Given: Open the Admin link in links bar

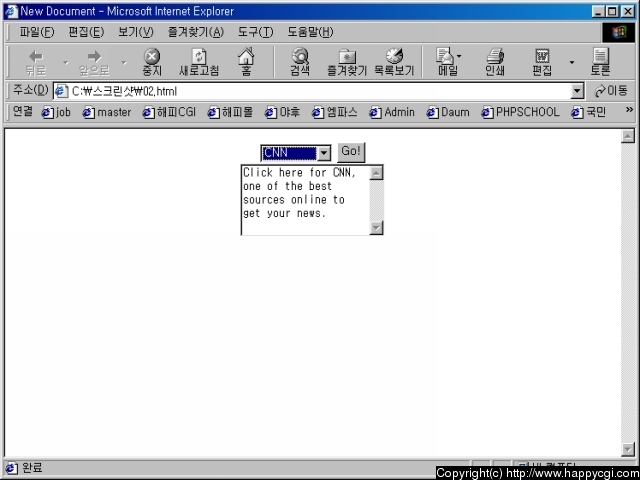Looking at the screenshot, I should (392, 112).
